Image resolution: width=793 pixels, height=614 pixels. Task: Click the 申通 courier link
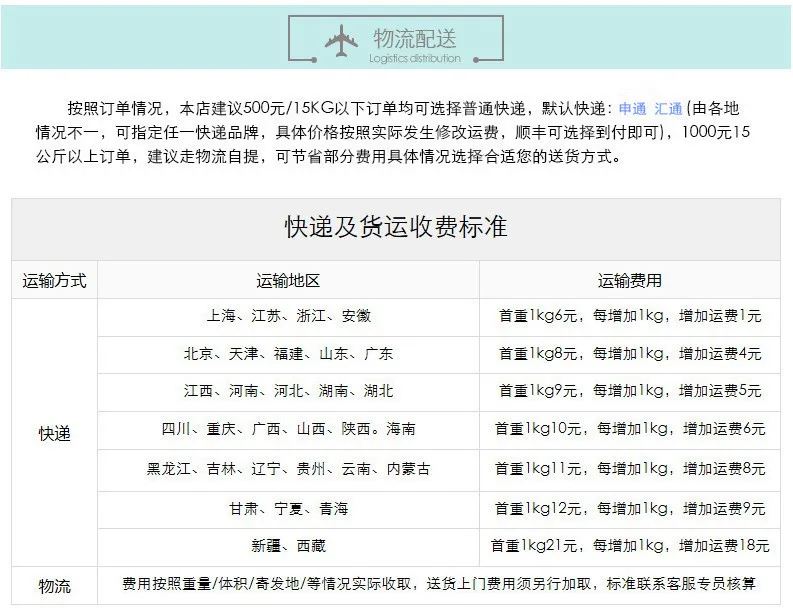632,108
